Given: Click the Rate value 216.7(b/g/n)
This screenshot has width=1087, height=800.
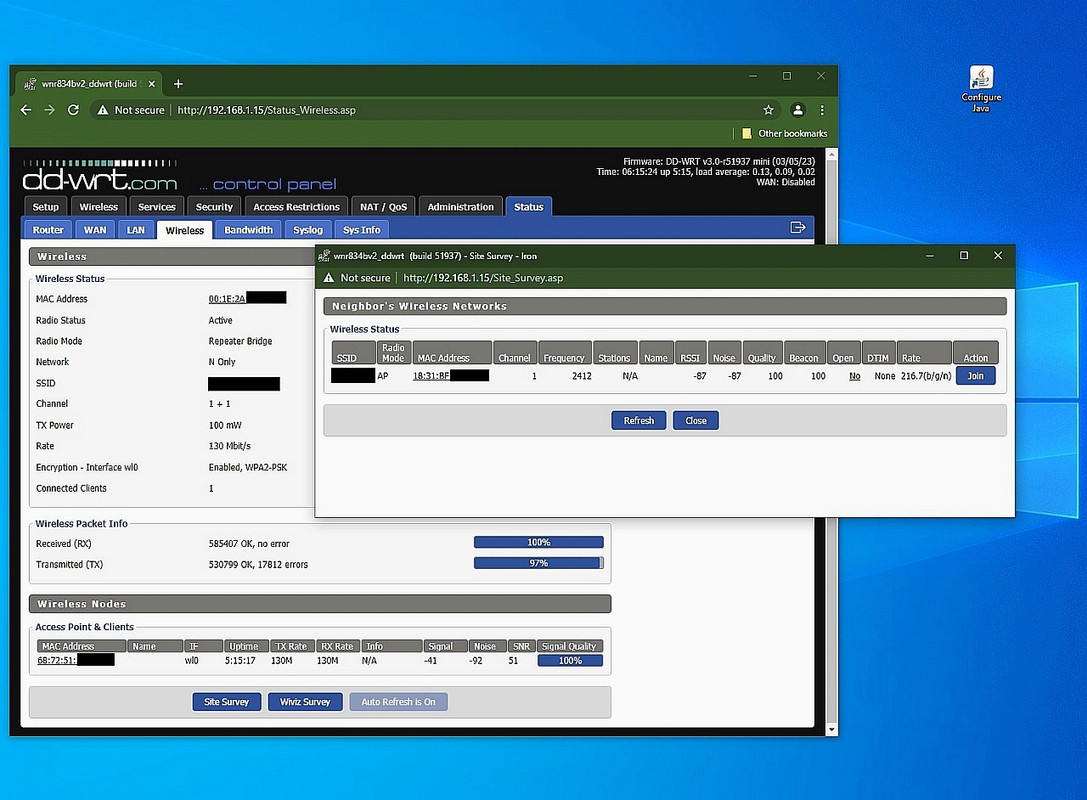Looking at the screenshot, I should [926, 376].
